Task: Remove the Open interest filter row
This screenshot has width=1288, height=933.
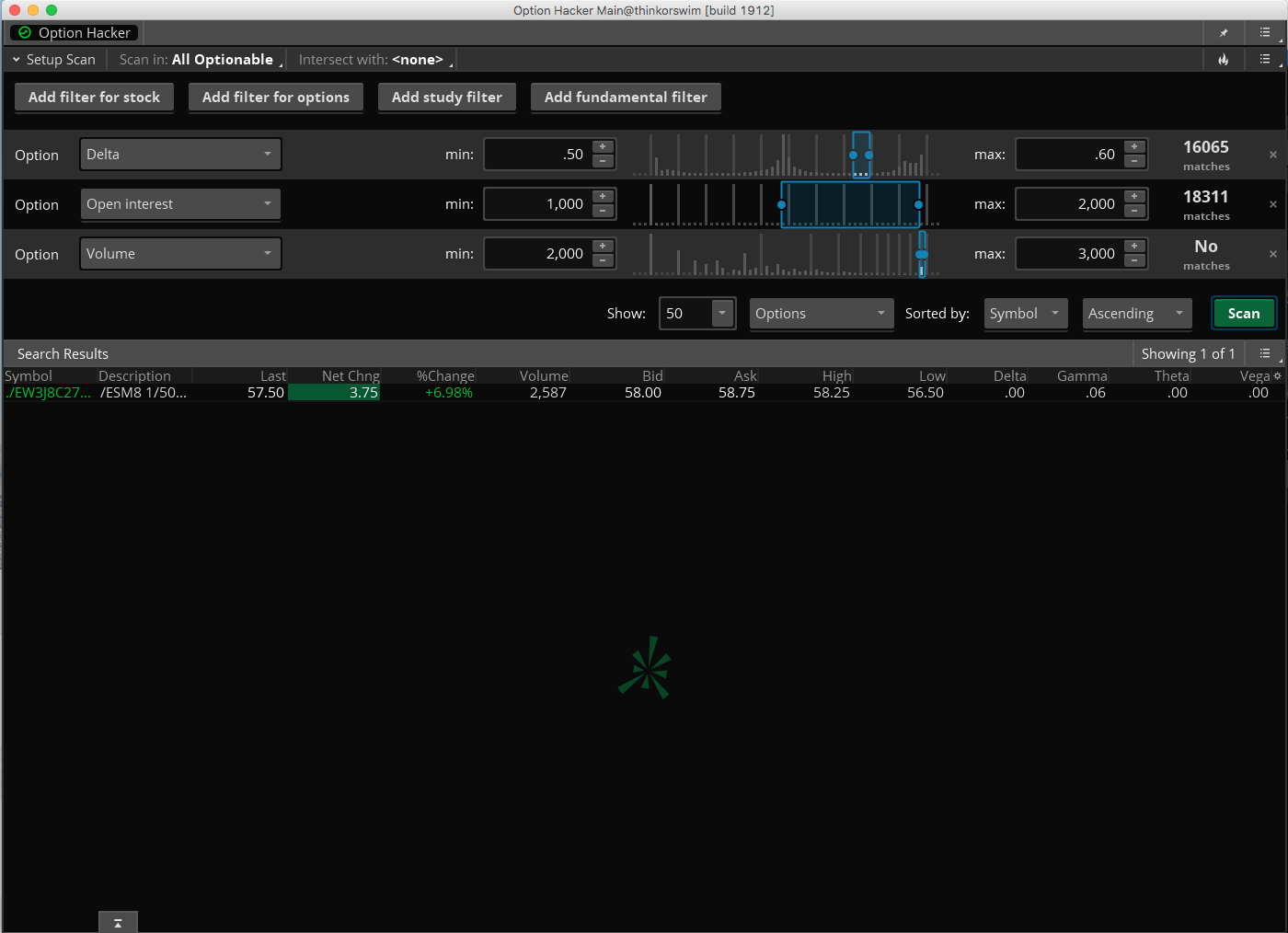Action: (1273, 204)
